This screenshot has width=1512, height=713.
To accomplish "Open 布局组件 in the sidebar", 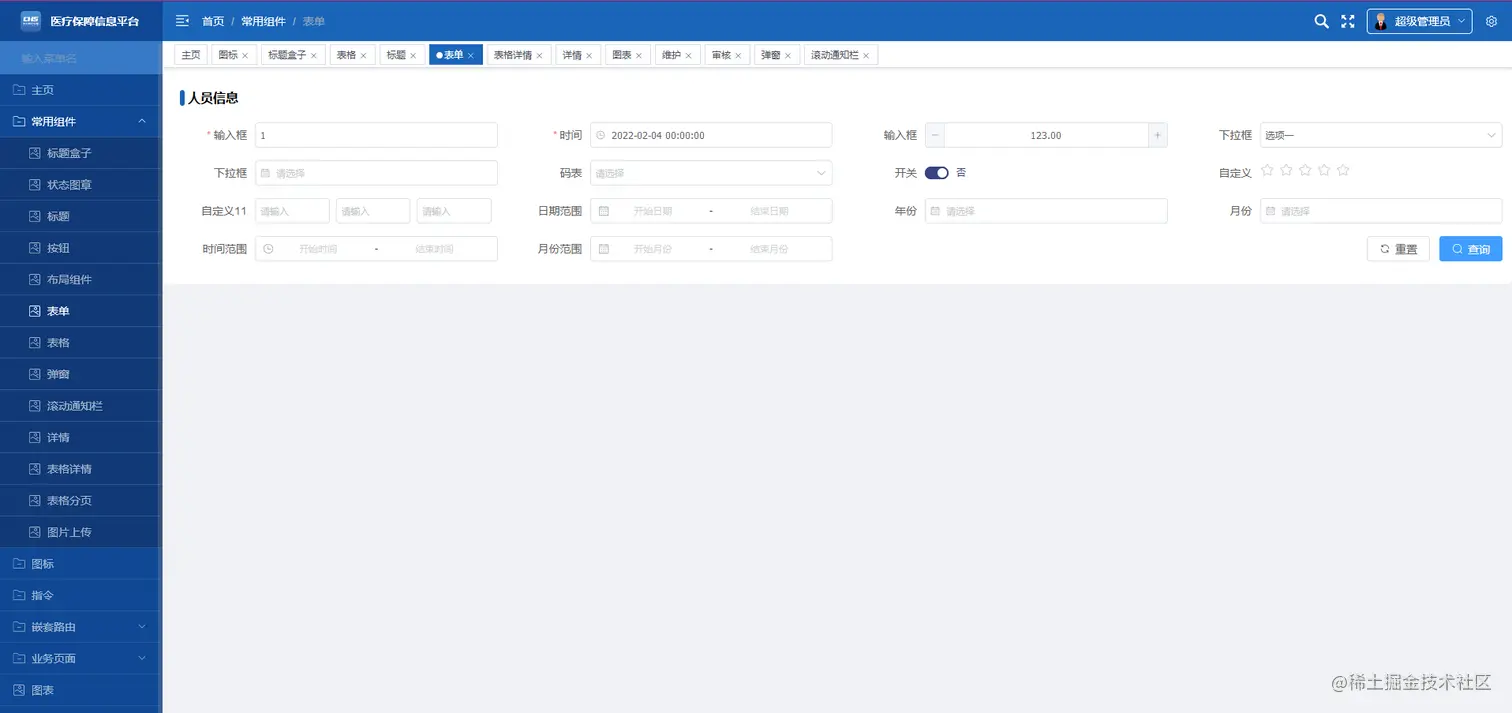I will (x=80, y=279).
